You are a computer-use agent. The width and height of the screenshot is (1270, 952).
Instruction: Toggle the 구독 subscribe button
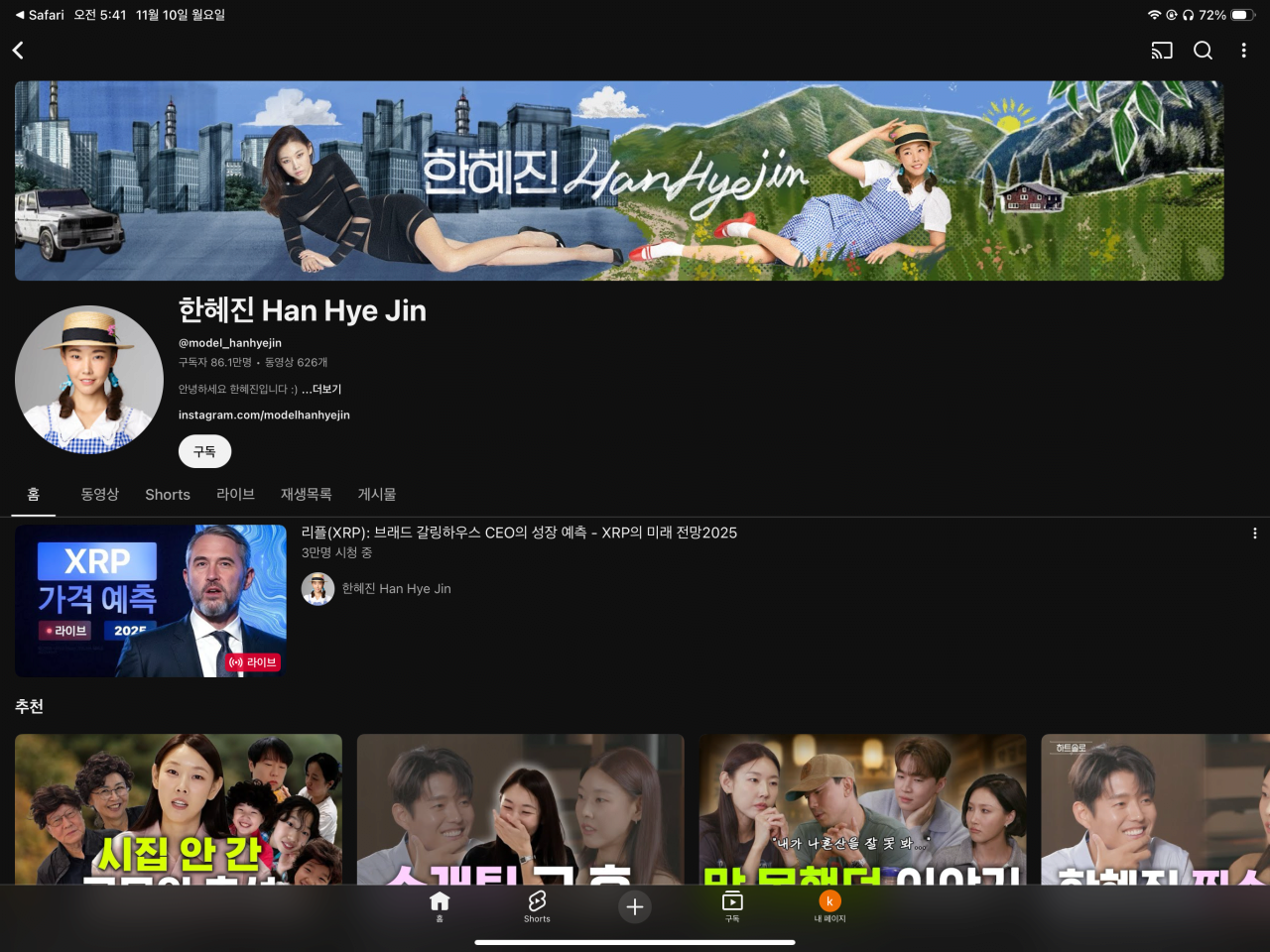[x=204, y=451]
